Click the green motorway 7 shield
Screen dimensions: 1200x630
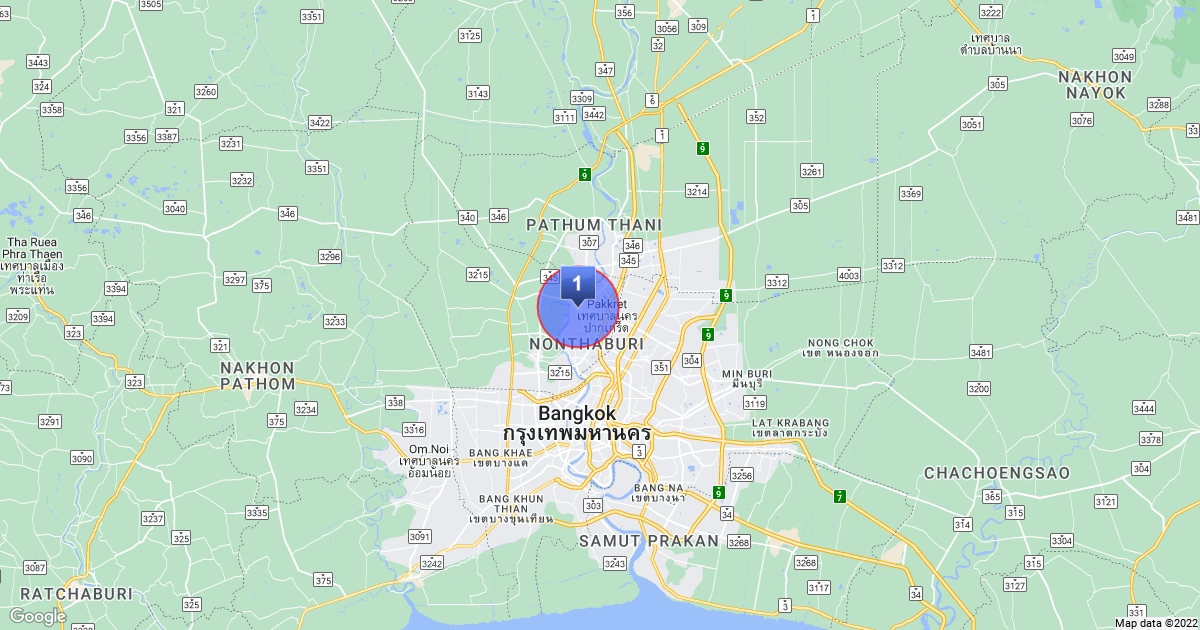(x=840, y=496)
